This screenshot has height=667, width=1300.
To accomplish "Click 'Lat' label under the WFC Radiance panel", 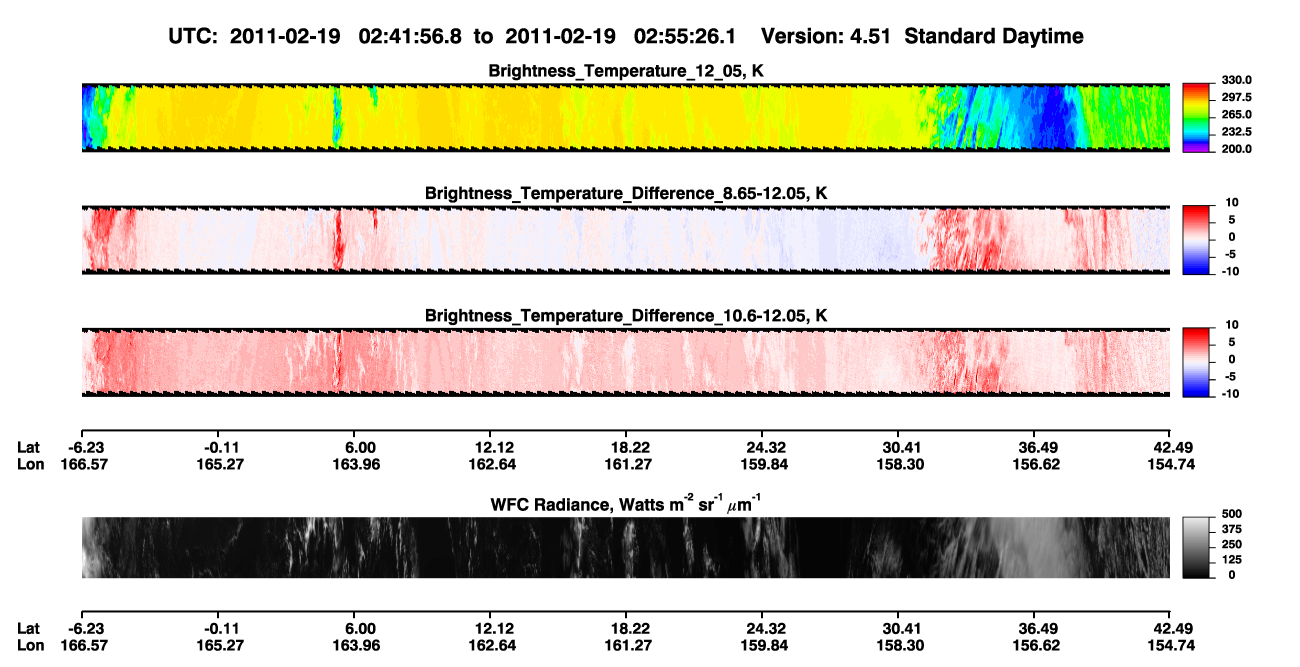I will pyautogui.click(x=28, y=629).
